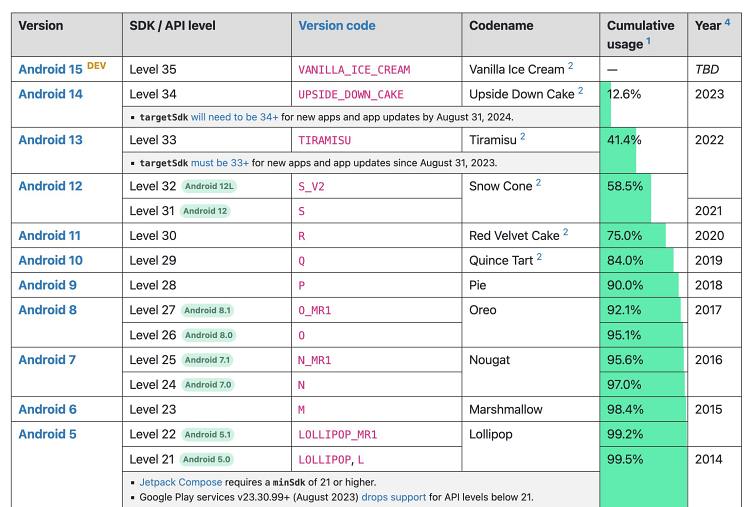Open the Android 6 version link
This screenshot has width=750, height=507.
coord(47,410)
